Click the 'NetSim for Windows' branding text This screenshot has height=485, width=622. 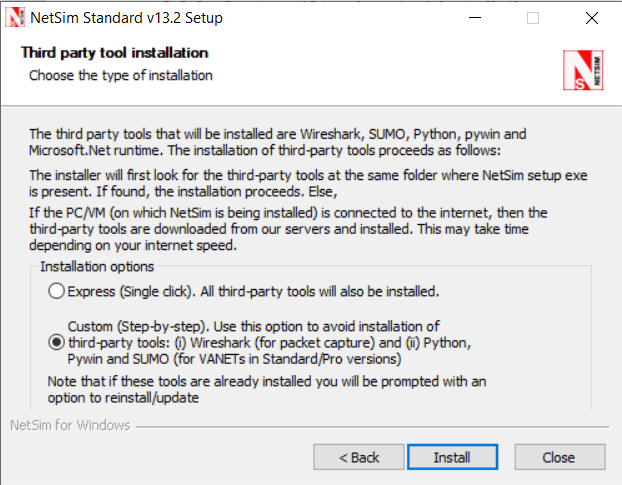coord(70,426)
